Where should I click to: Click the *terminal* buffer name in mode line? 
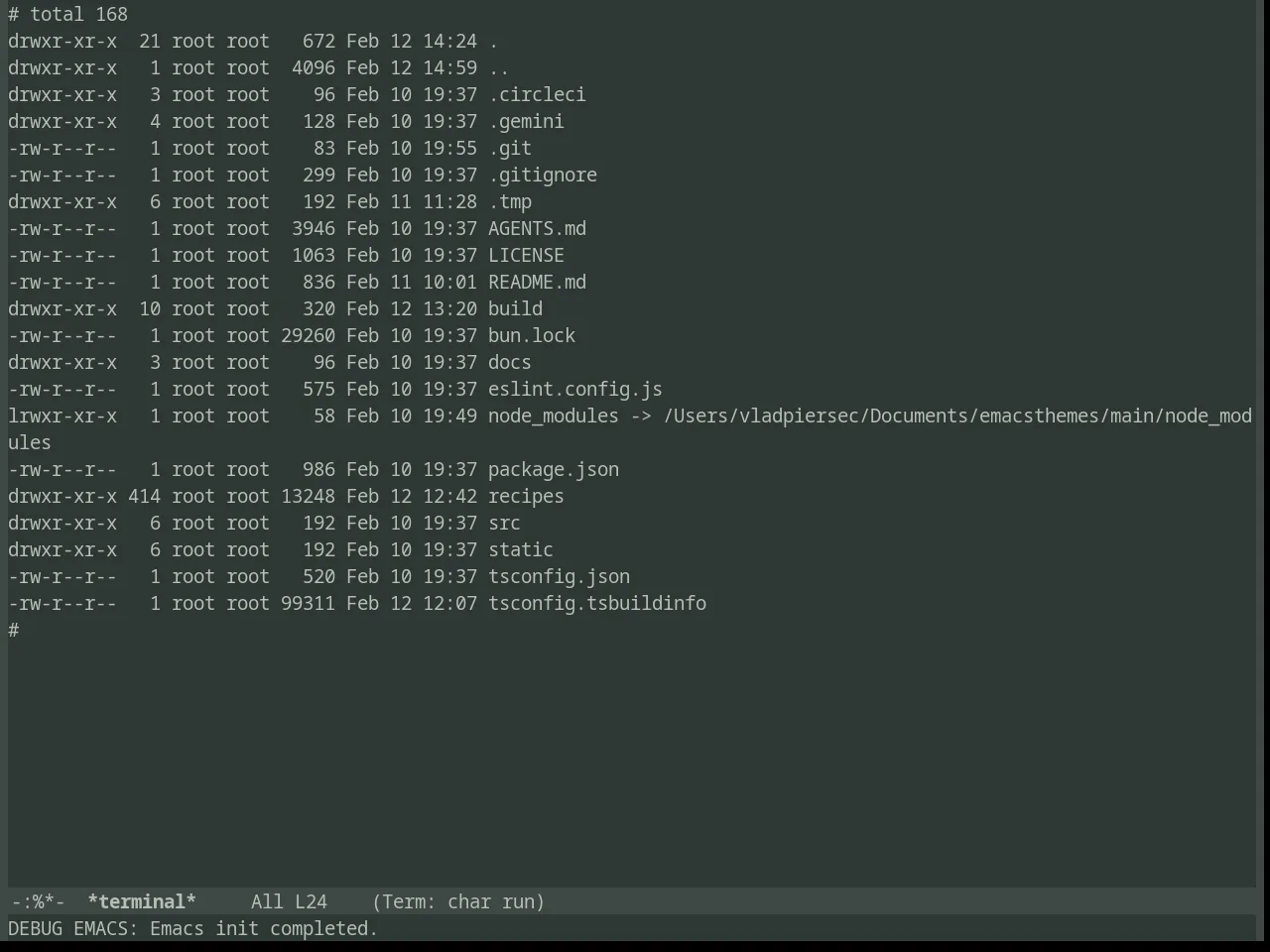click(142, 901)
